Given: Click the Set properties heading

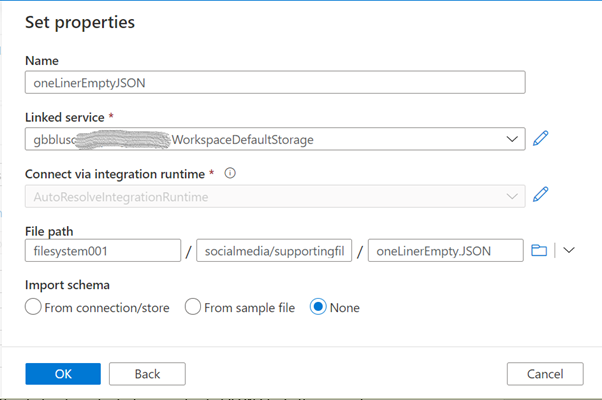Looking at the screenshot, I should click(80, 21).
